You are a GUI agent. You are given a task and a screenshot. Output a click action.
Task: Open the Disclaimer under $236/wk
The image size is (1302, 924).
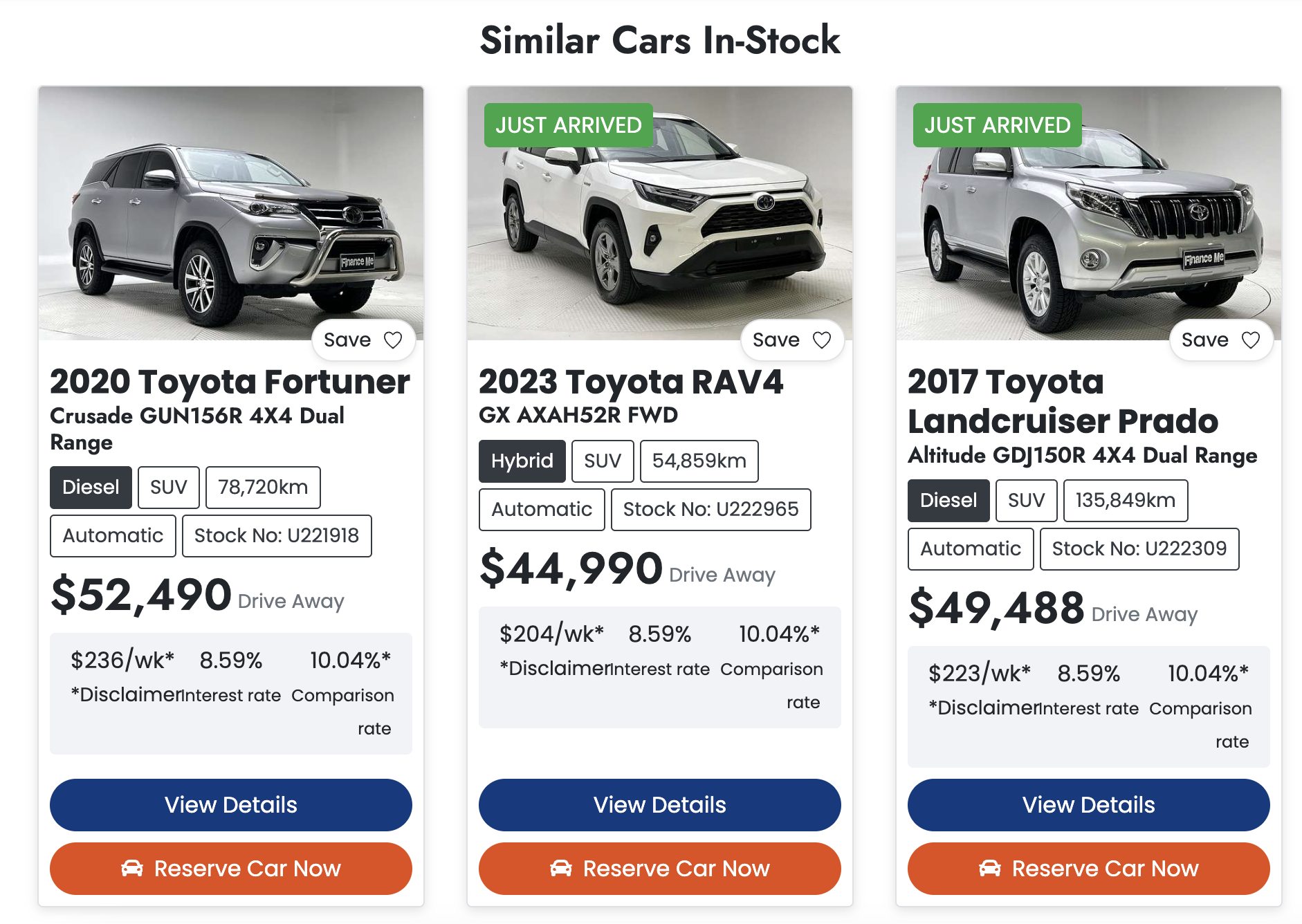coord(126,694)
